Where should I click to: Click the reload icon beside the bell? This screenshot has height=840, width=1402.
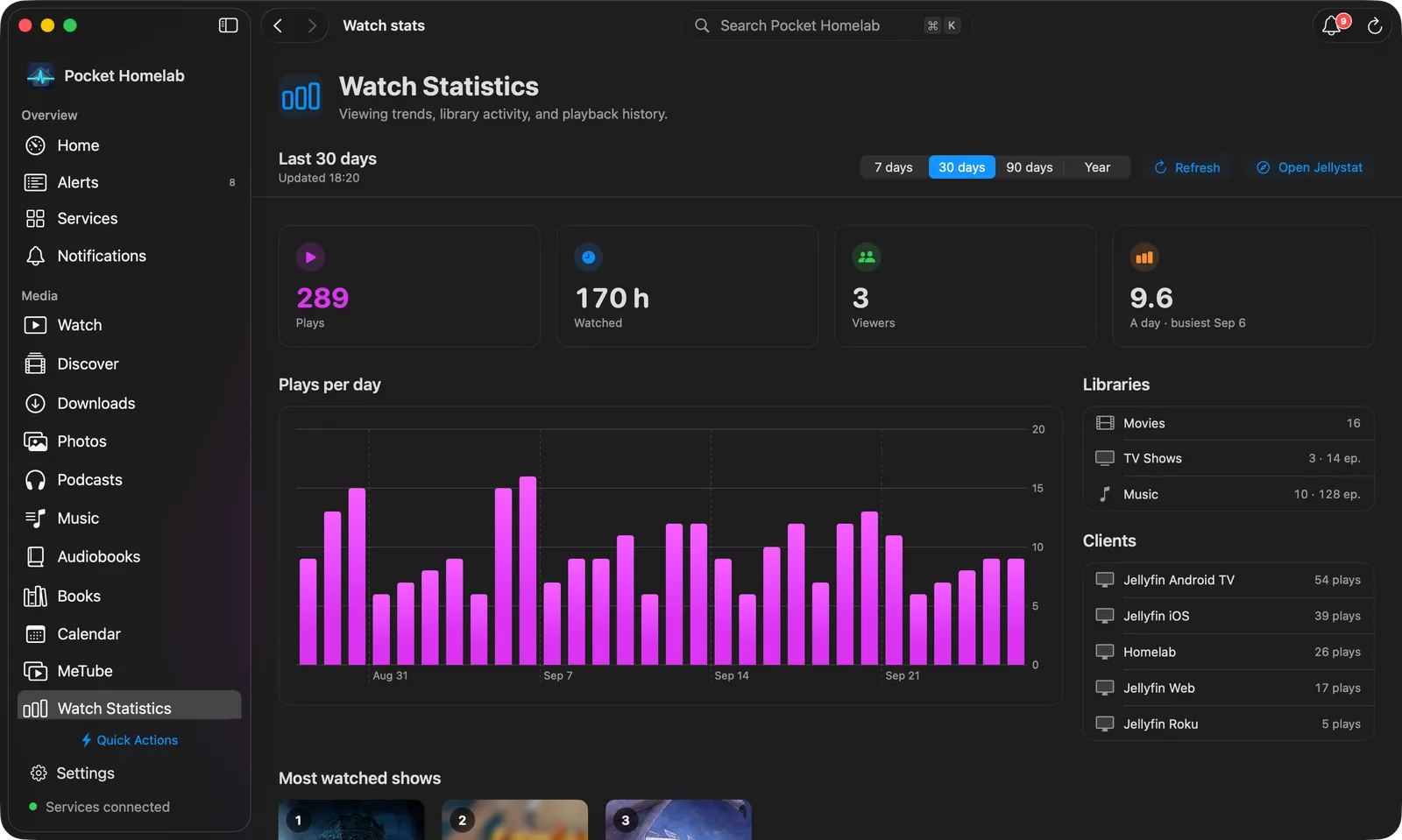tap(1375, 25)
